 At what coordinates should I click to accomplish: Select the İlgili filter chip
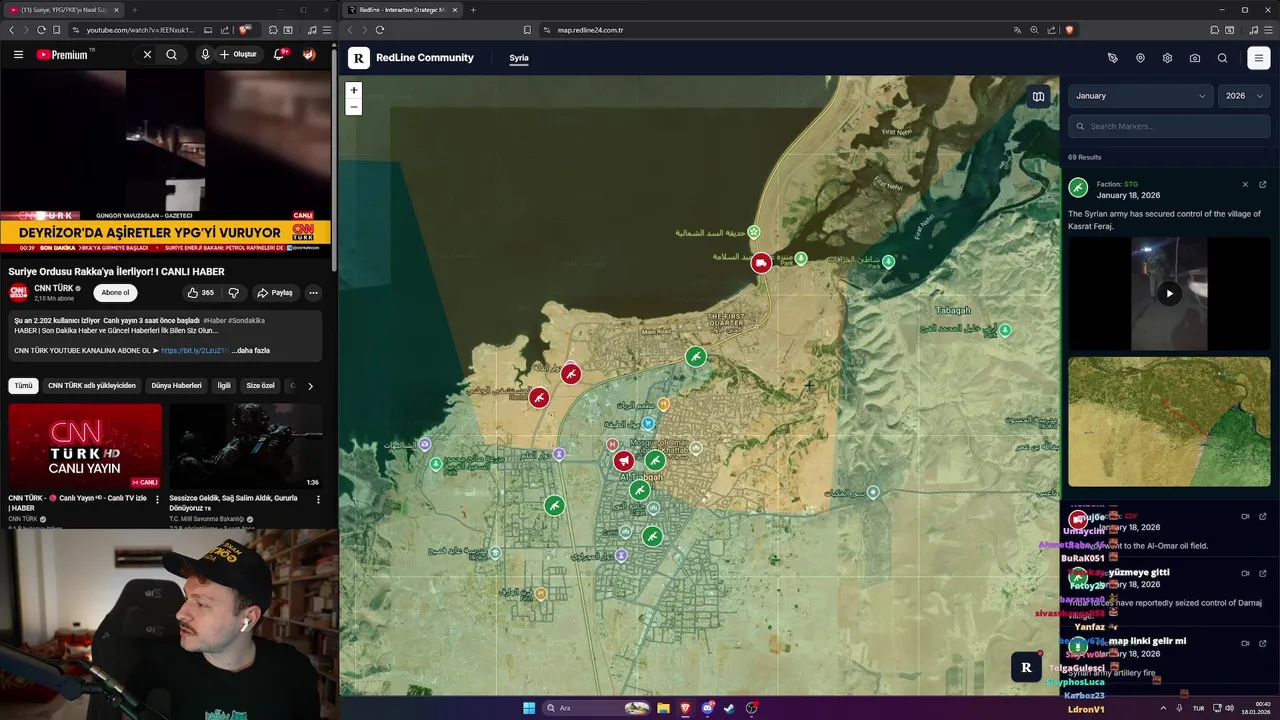click(x=224, y=385)
